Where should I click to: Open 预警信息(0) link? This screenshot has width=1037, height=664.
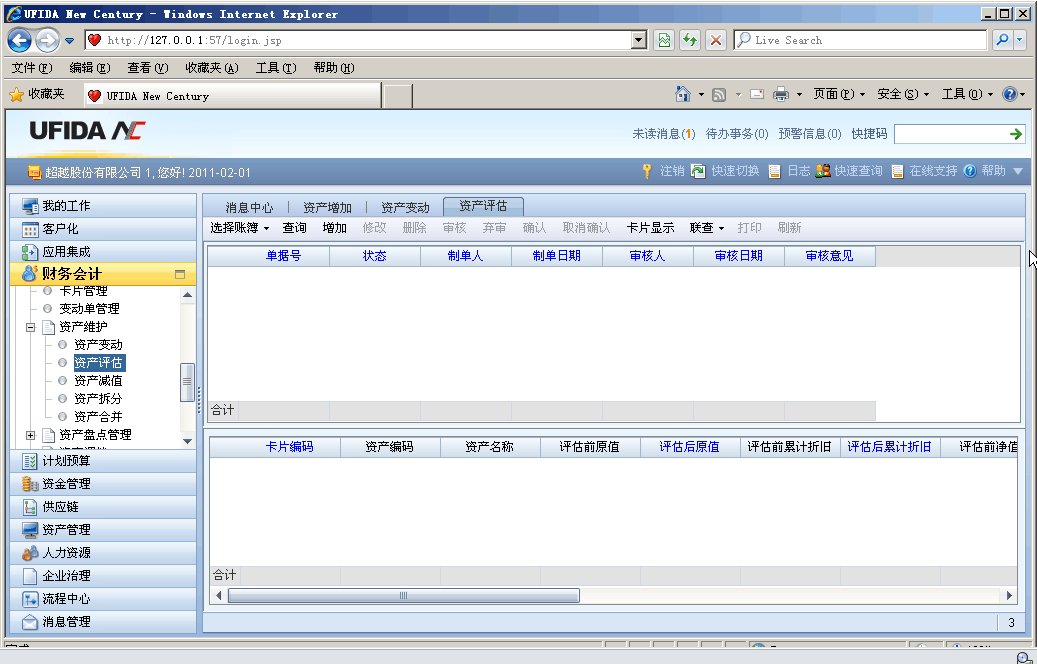click(809, 134)
